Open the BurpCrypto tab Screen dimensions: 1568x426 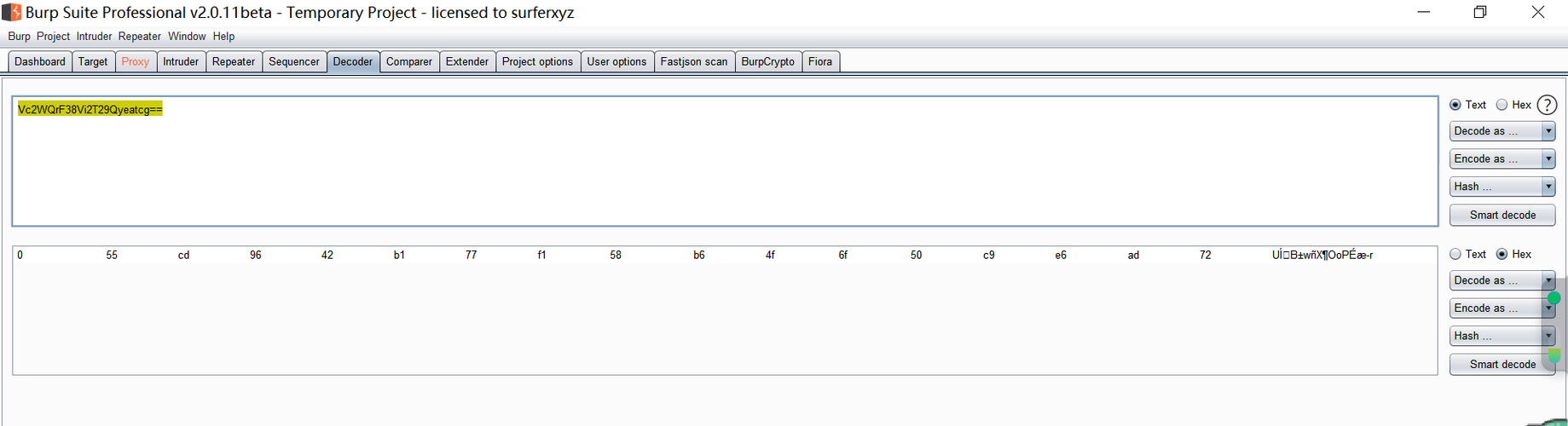[768, 61]
